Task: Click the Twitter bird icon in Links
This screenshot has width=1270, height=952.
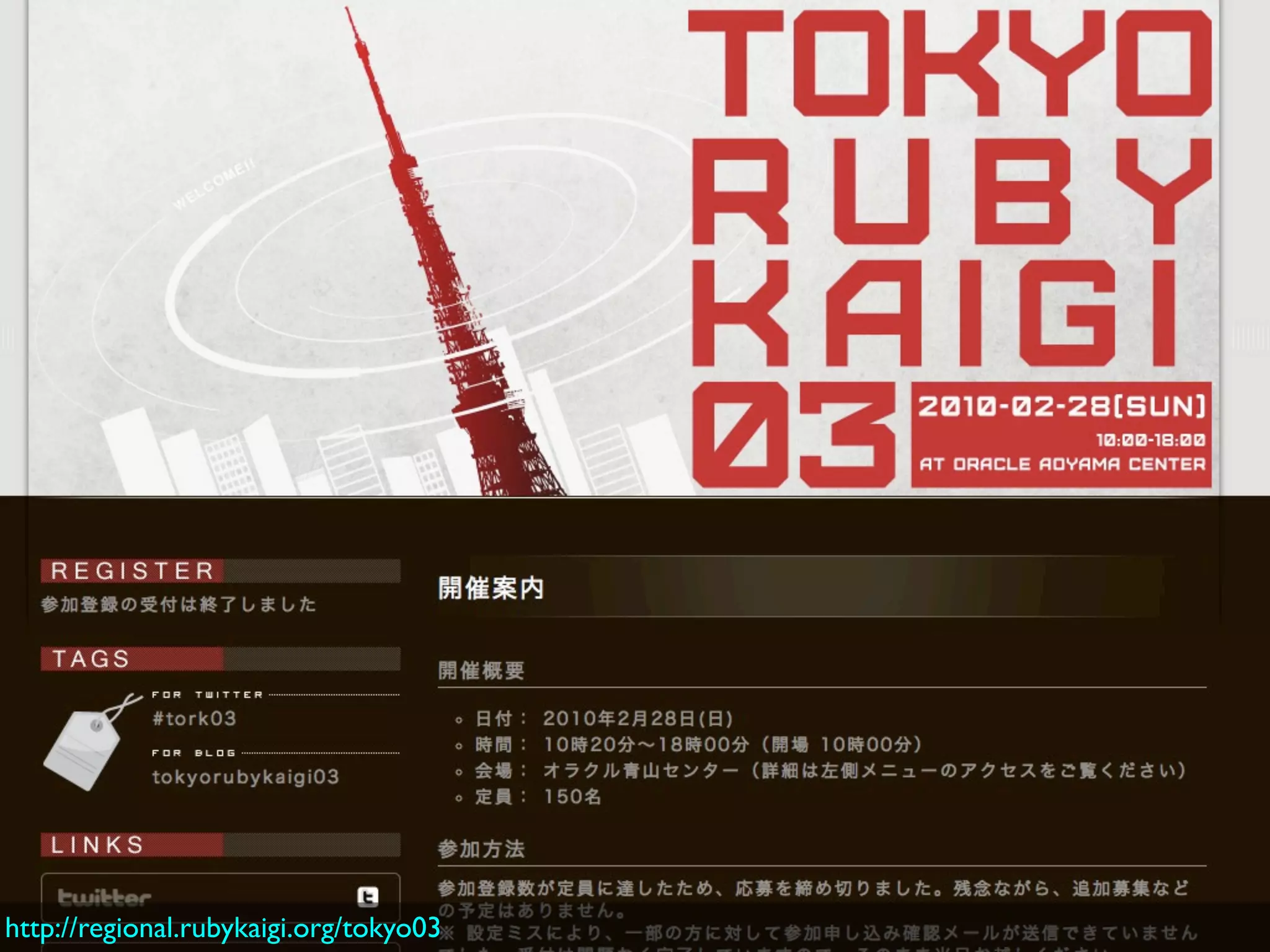Action: click(x=368, y=896)
